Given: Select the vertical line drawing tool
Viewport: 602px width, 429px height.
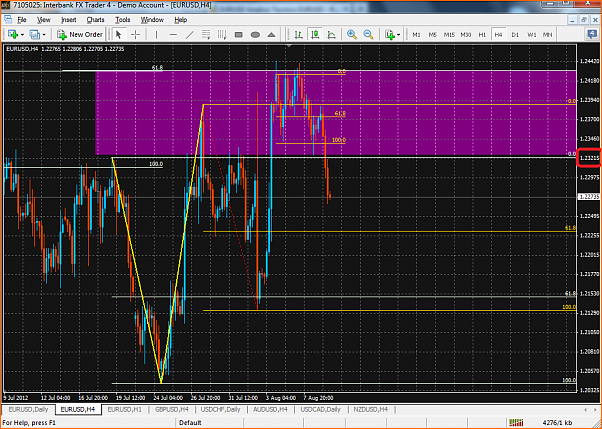Looking at the screenshot, I should 156,35.
